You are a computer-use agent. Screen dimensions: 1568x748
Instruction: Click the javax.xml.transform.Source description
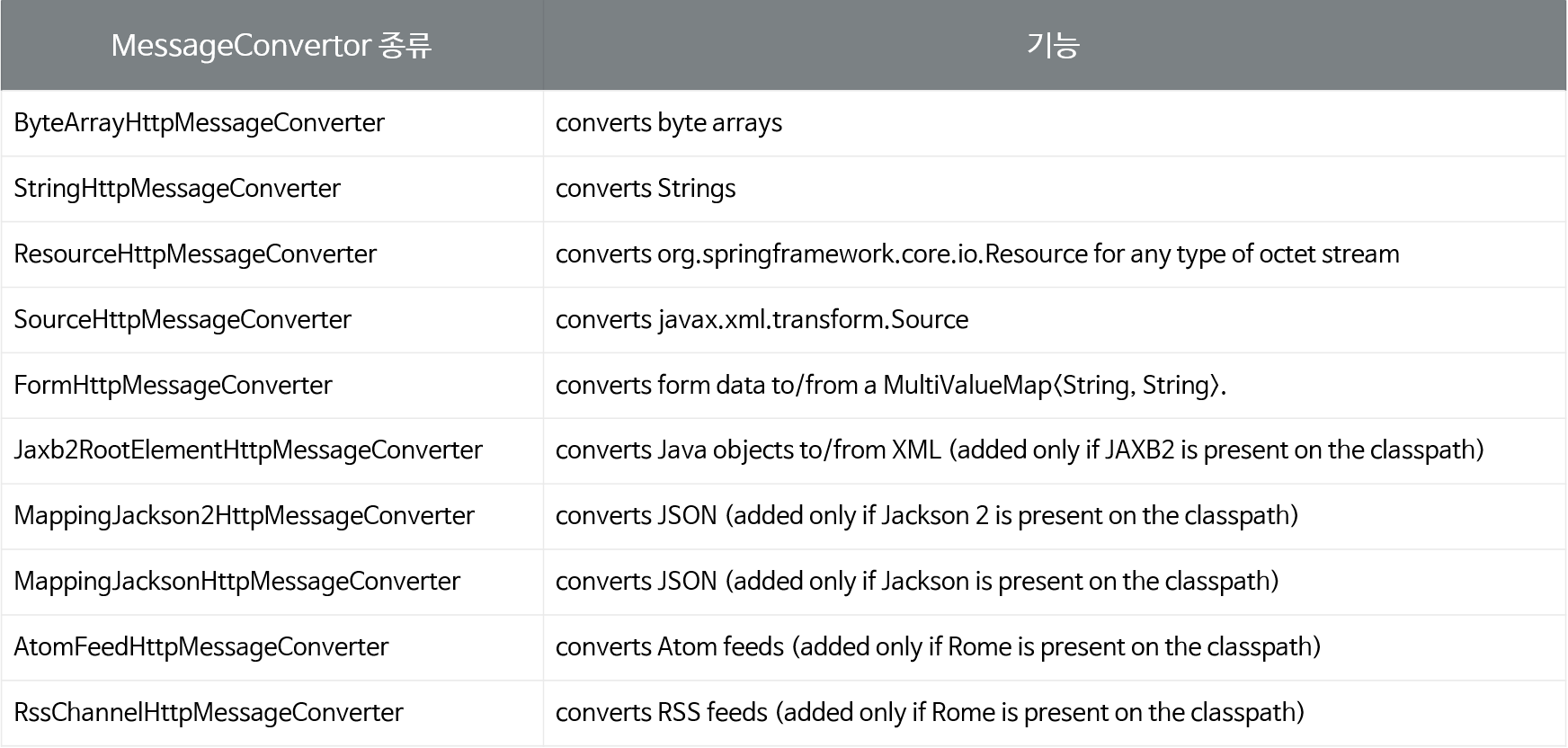(x=762, y=320)
